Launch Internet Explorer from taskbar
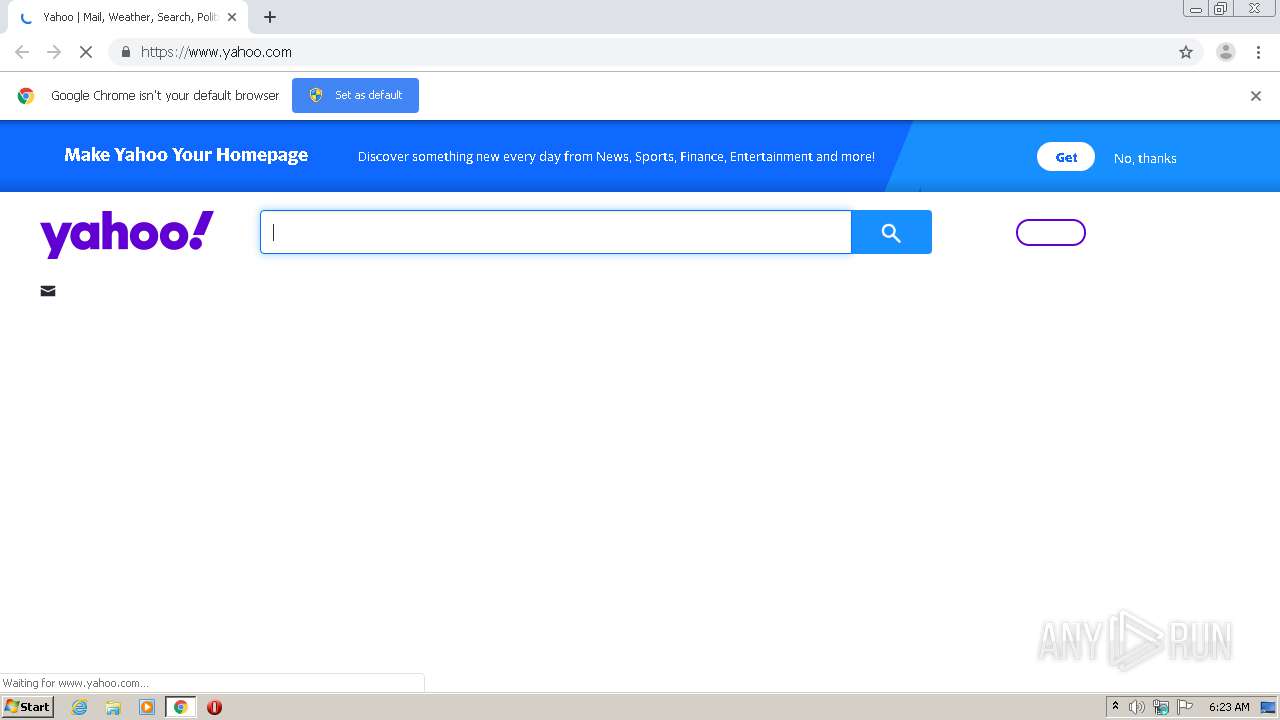 pos(80,707)
